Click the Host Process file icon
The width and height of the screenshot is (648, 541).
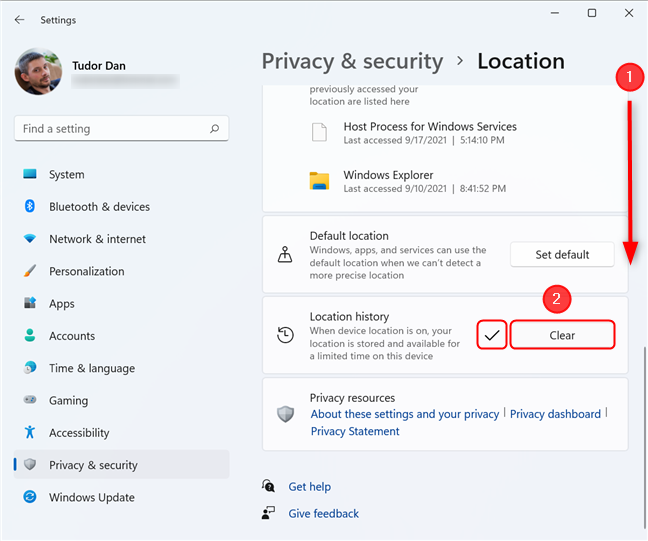319,132
